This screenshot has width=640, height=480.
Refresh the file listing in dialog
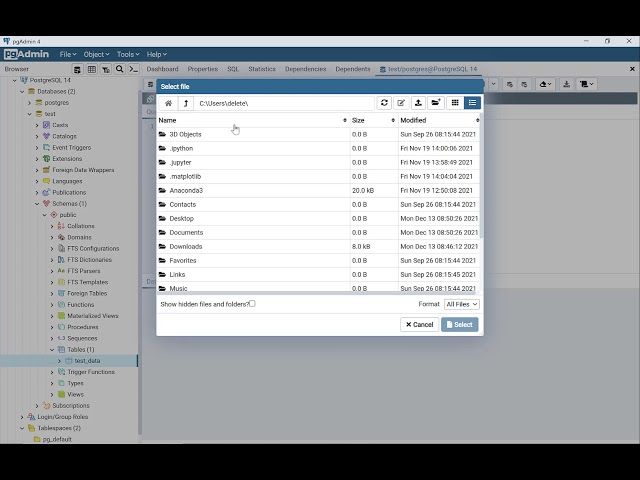[384, 103]
